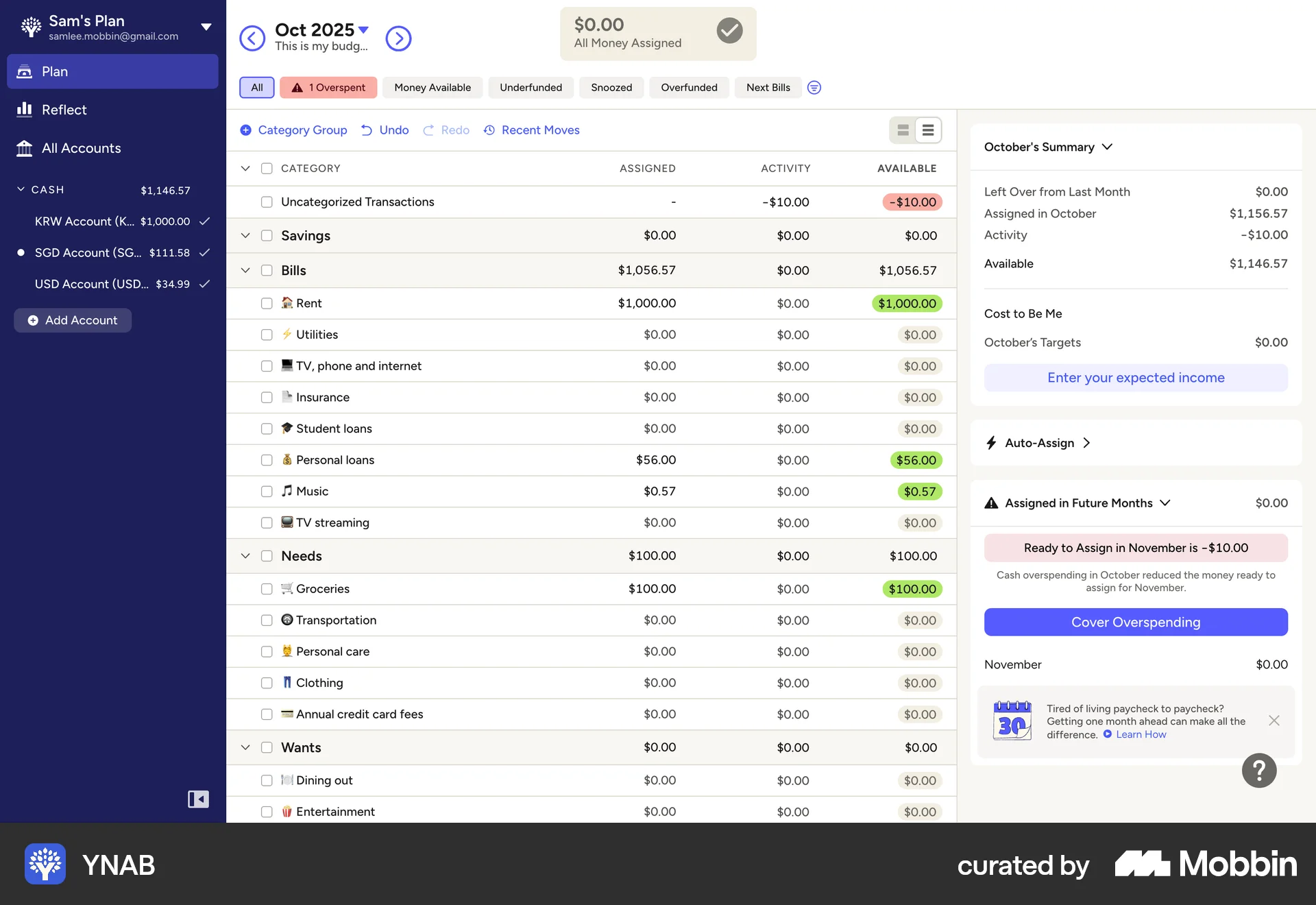This screenshot has width=1316, height=905.
Task: Collapse the sidebar with the panel icon
Action: coord(198,799)
